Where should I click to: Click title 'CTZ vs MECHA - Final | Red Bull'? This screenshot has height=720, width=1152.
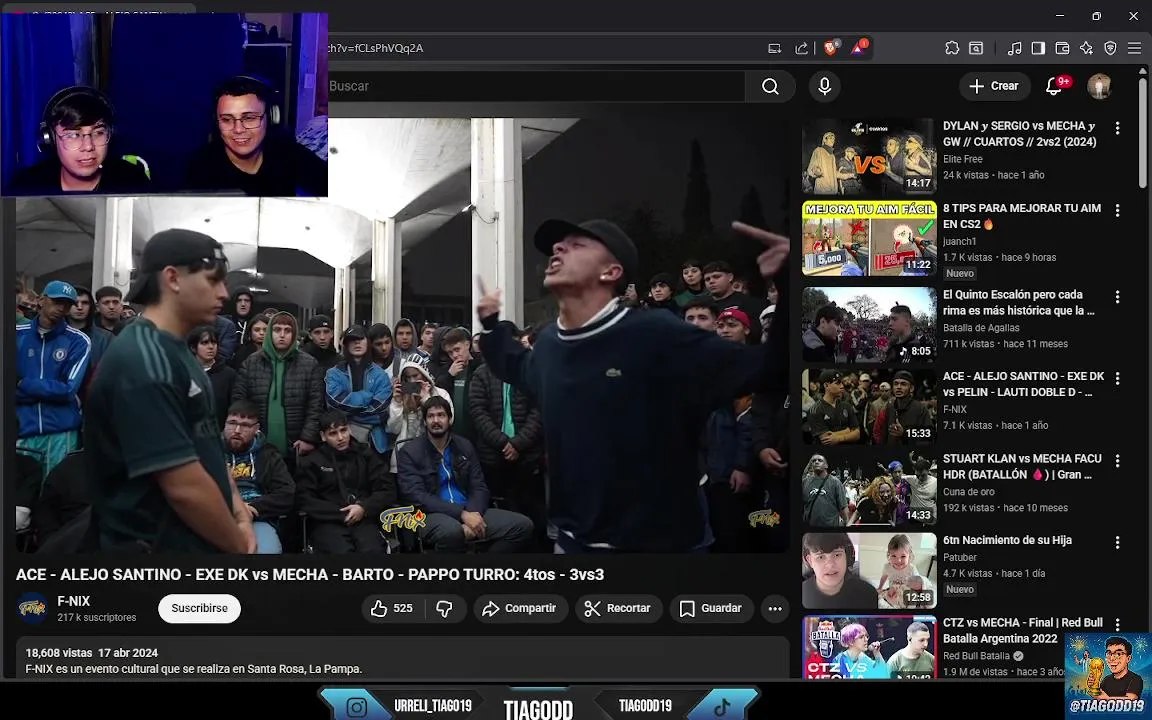coord(1023,630)
